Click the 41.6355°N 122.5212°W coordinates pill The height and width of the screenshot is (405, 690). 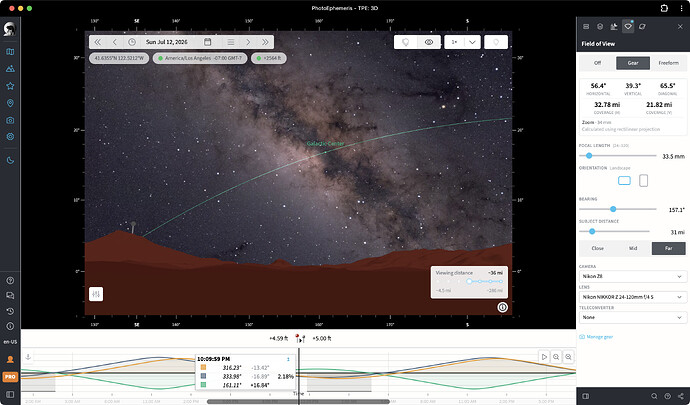[119, 58]
